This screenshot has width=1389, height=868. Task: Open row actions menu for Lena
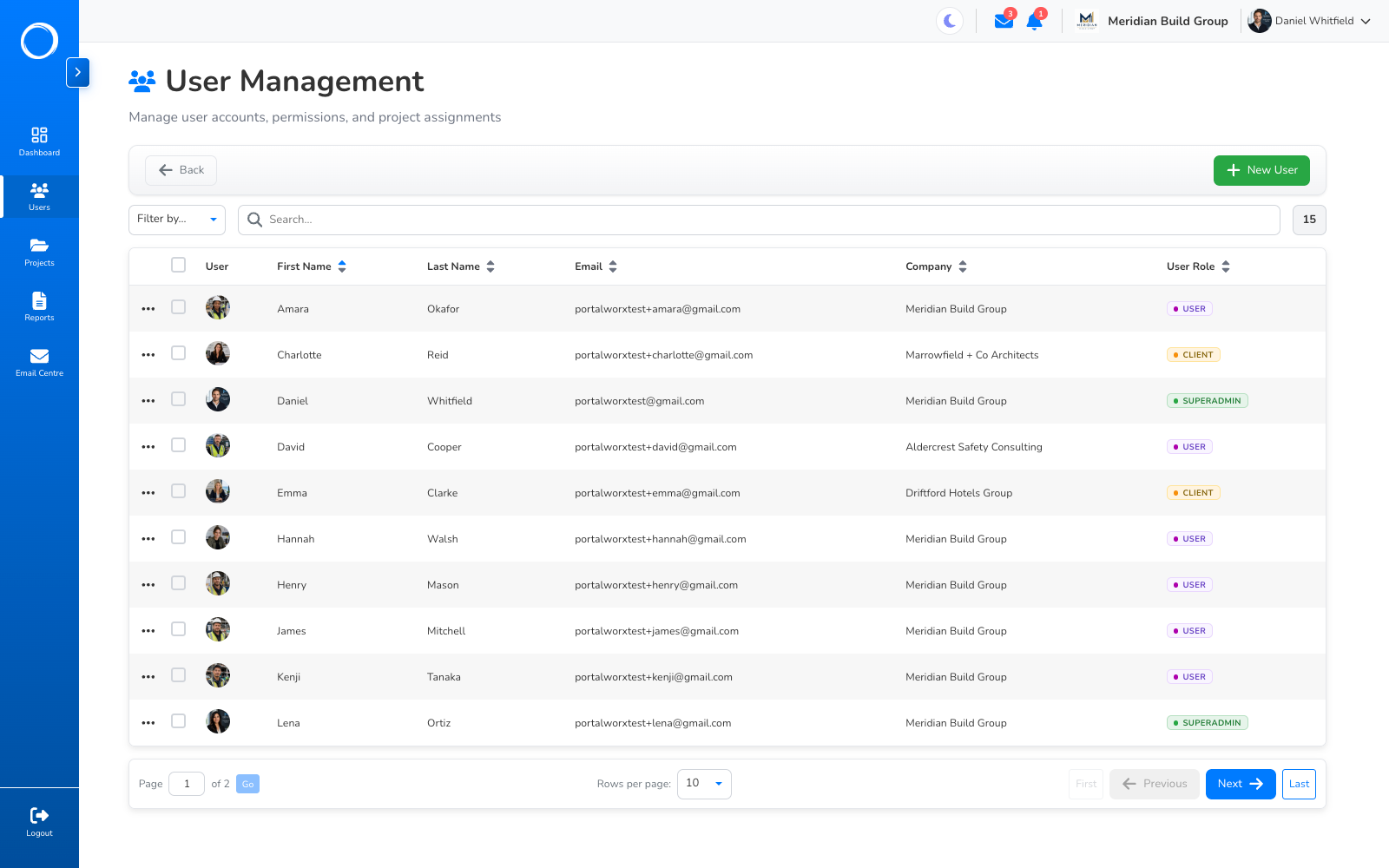[x=148, y=723]
